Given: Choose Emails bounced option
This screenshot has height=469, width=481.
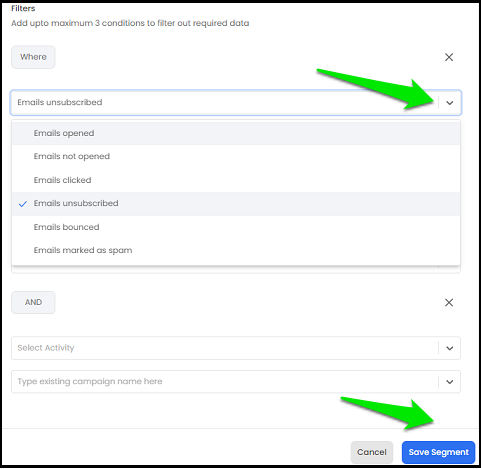Looking at the screenshot, I should pyautogui.click(x=236, y=227).
